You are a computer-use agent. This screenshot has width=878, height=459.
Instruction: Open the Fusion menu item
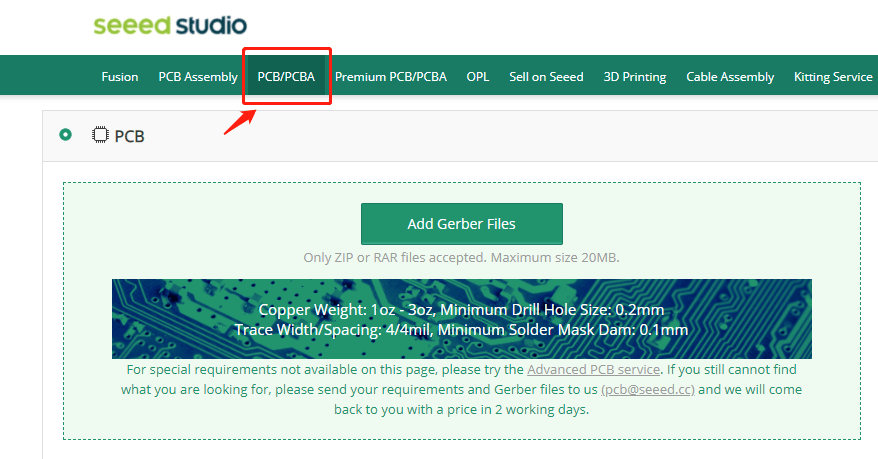(x=120, y=77)
